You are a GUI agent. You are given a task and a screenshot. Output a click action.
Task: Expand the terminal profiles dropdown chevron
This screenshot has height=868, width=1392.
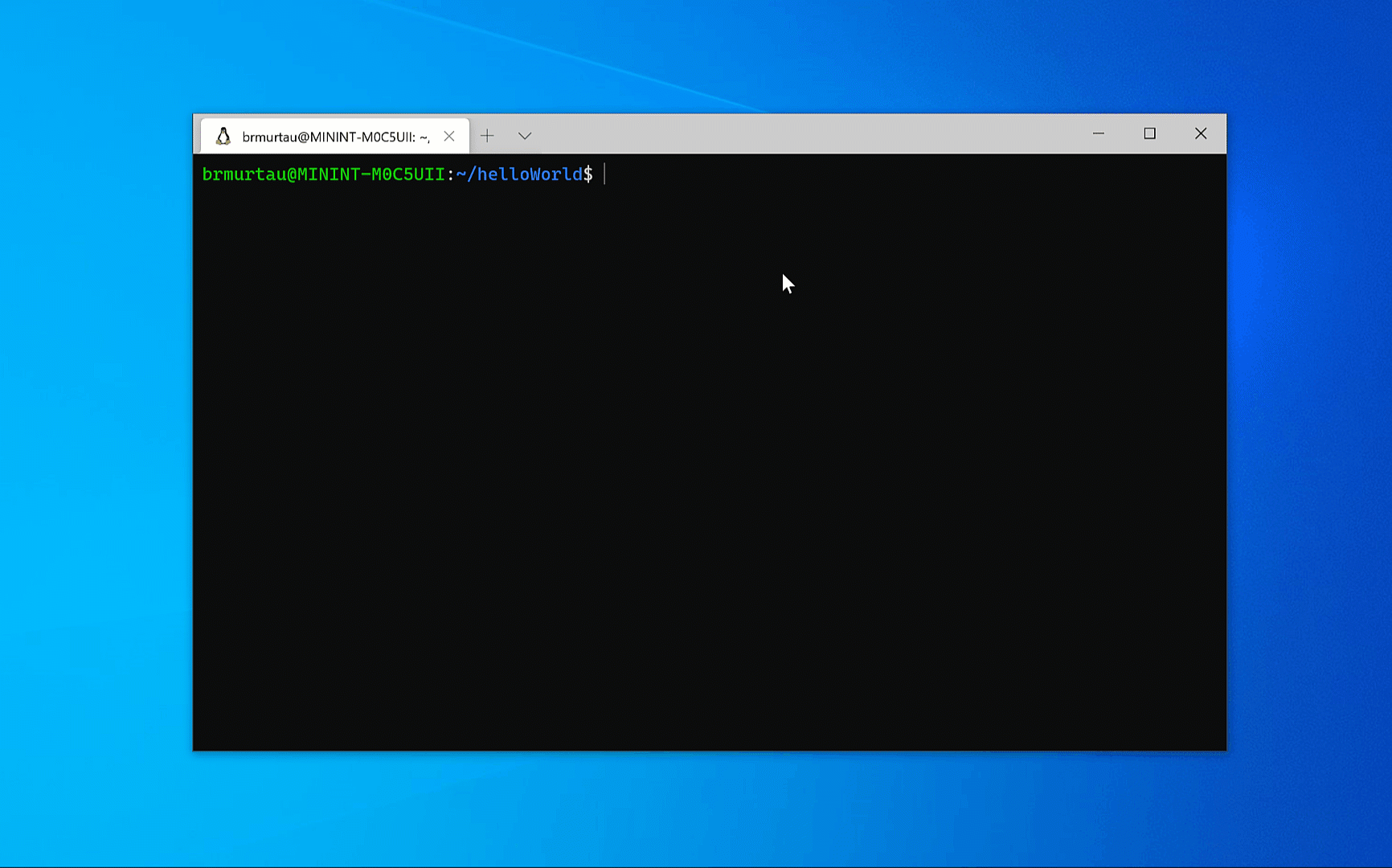525,136
